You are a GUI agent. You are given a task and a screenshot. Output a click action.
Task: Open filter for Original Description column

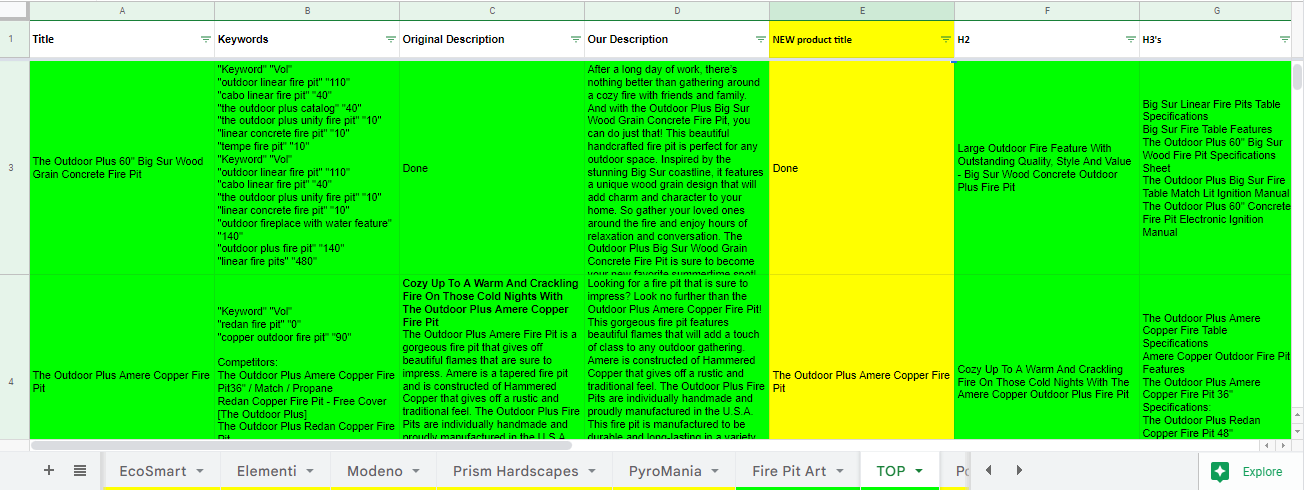575,40
